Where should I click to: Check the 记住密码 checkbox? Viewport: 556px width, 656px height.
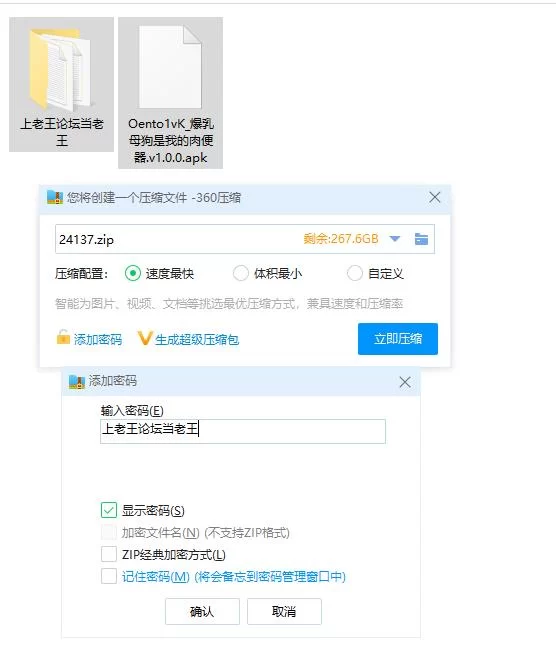109,576
